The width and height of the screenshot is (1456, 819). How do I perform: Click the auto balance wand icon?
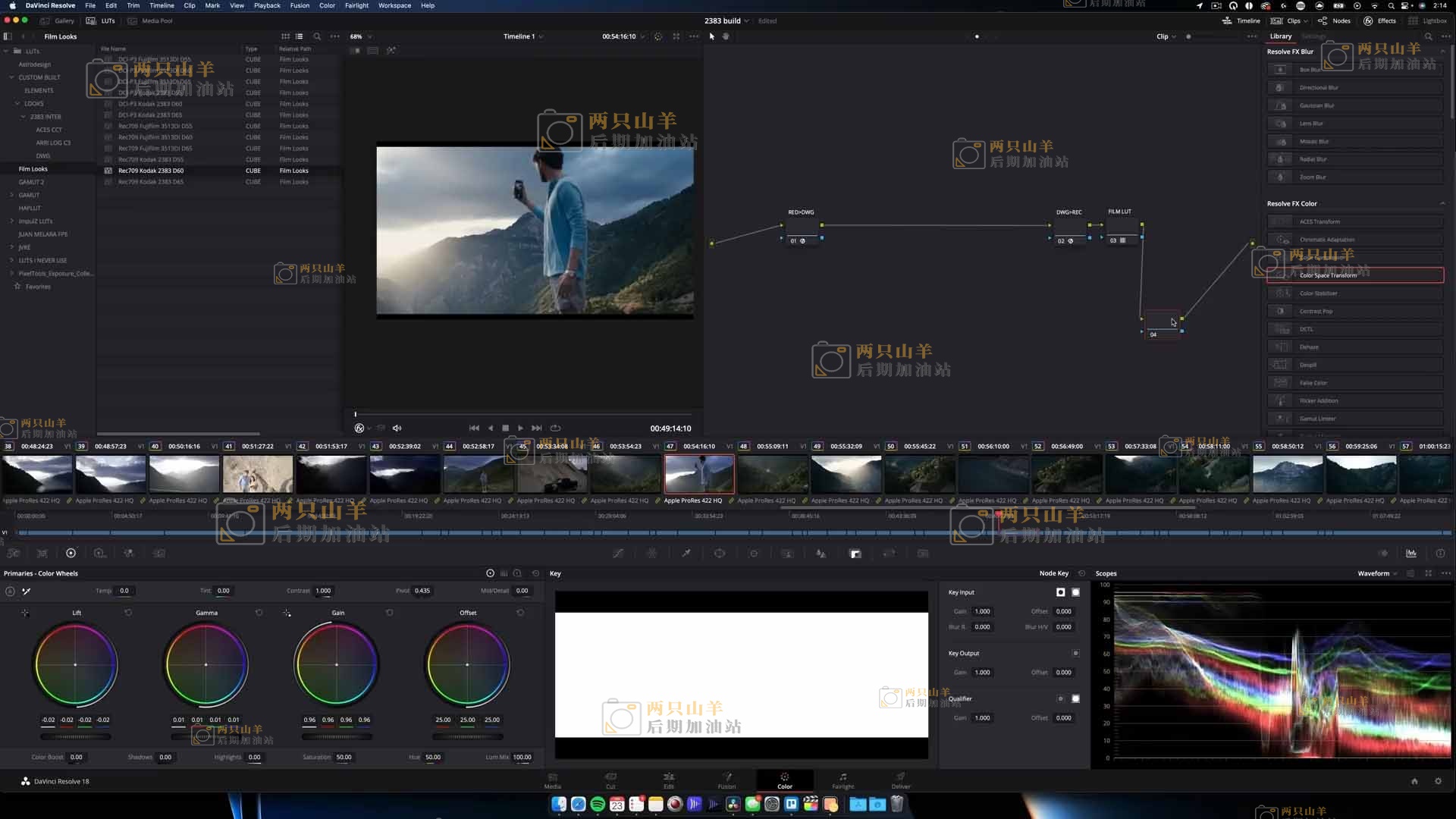point(27,591)
